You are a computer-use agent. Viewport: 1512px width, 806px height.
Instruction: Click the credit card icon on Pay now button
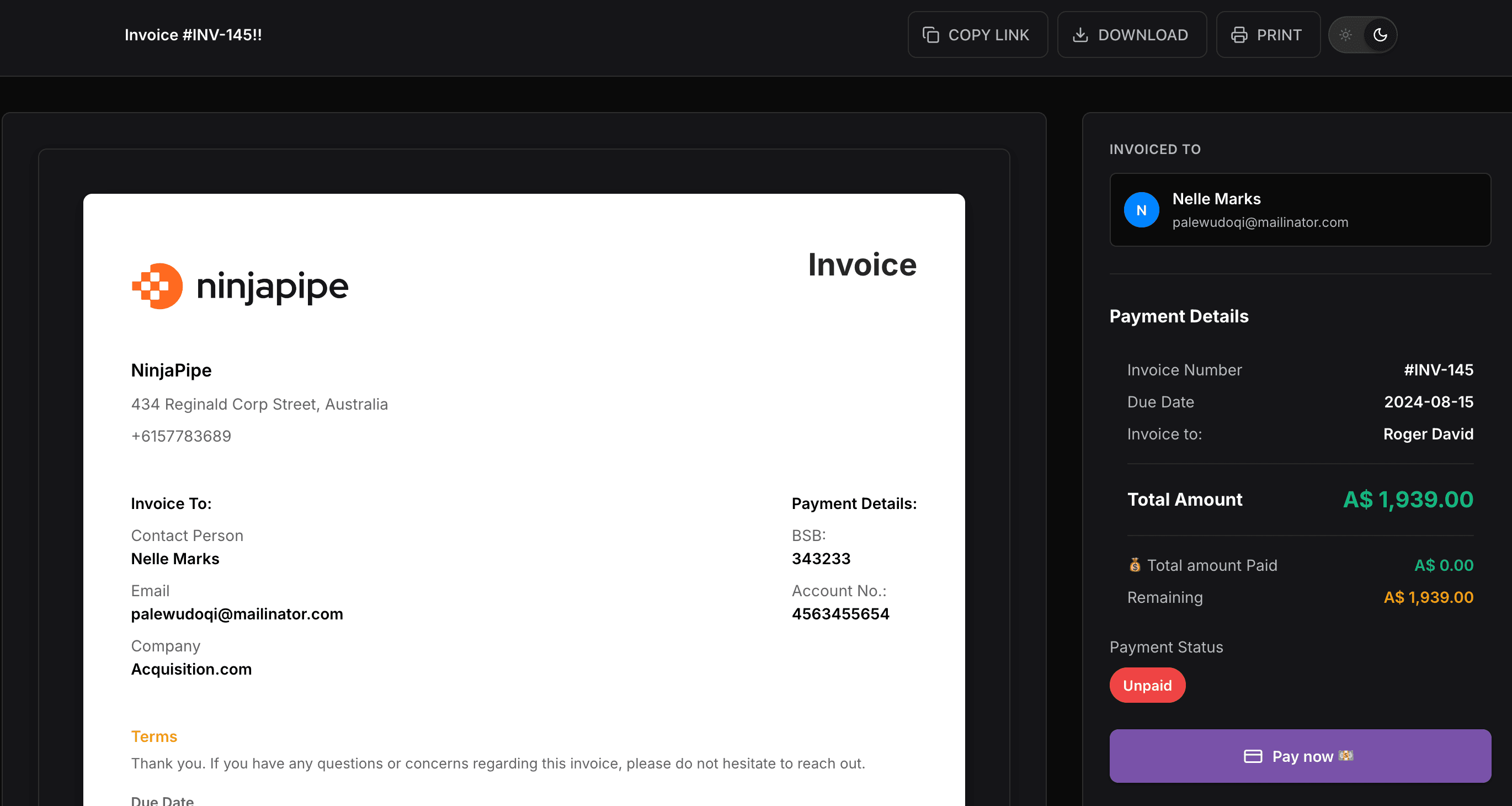[x=1253, y=756]
